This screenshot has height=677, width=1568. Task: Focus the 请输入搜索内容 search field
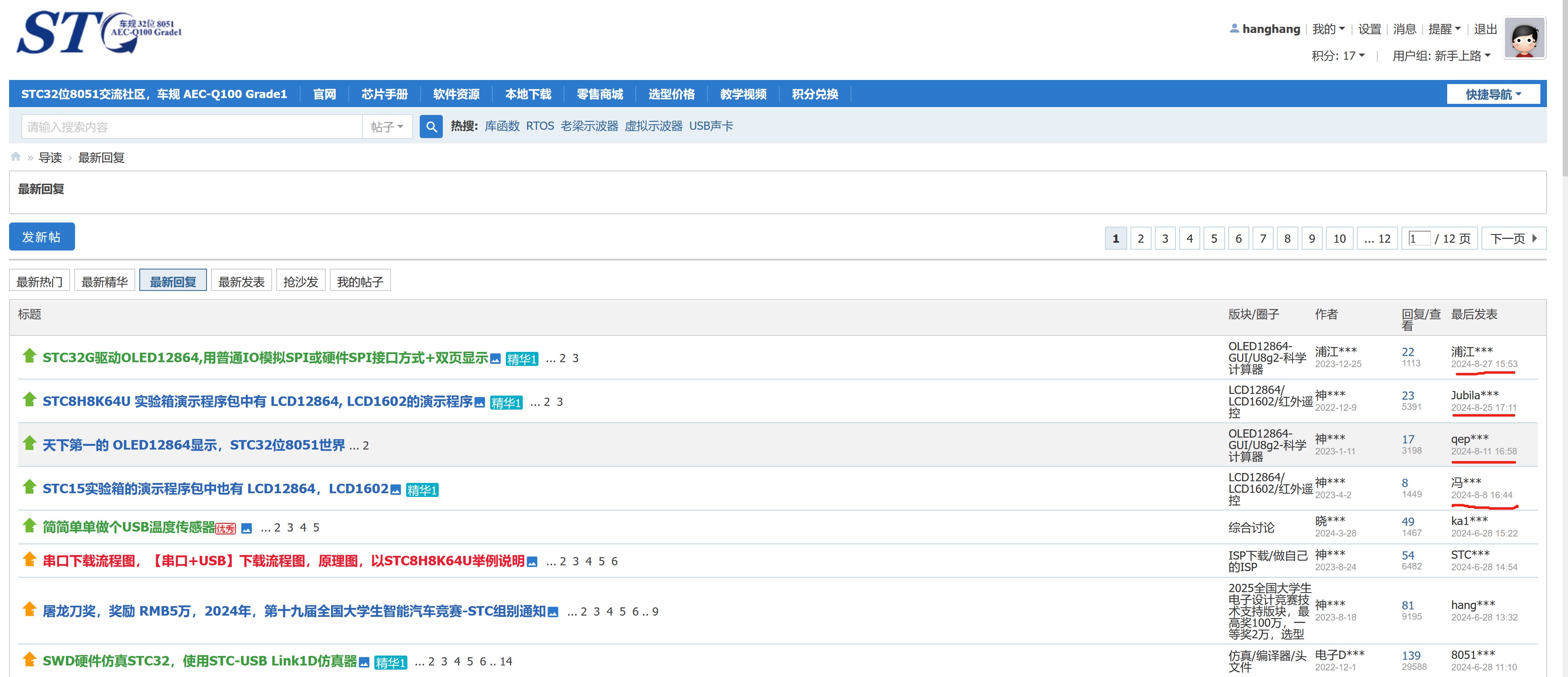(192, 126)
